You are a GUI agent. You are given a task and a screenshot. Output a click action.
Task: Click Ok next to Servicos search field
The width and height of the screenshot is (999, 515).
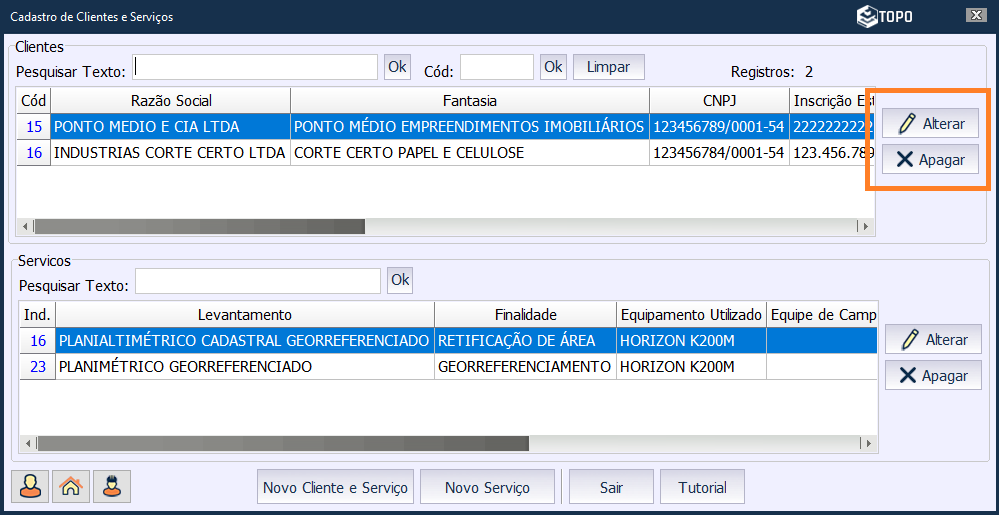400,280
